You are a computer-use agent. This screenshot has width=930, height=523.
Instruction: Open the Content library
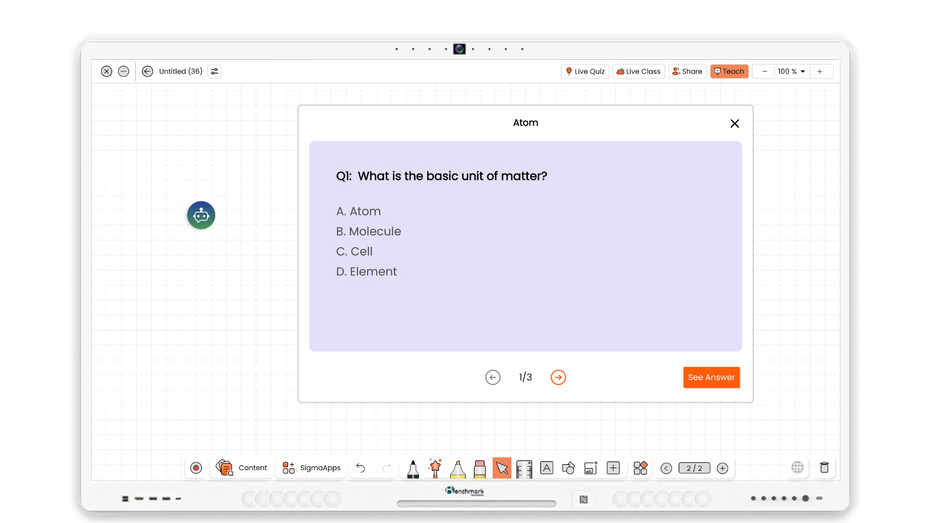(241, 468)
